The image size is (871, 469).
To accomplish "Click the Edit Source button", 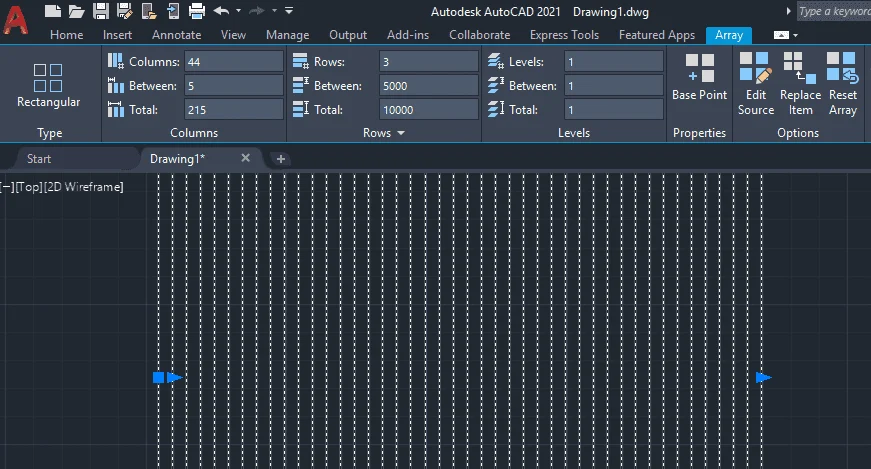I will click(756, 84).
